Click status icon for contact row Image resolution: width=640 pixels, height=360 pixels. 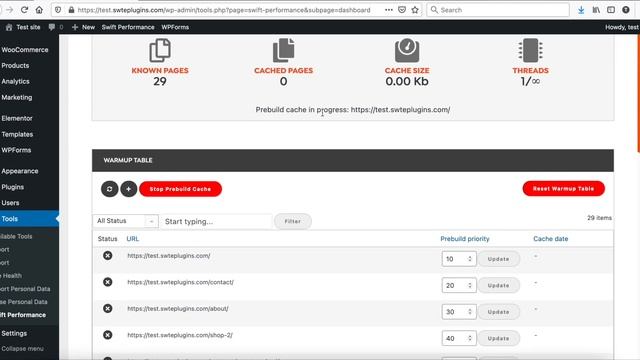pos(107,282)
